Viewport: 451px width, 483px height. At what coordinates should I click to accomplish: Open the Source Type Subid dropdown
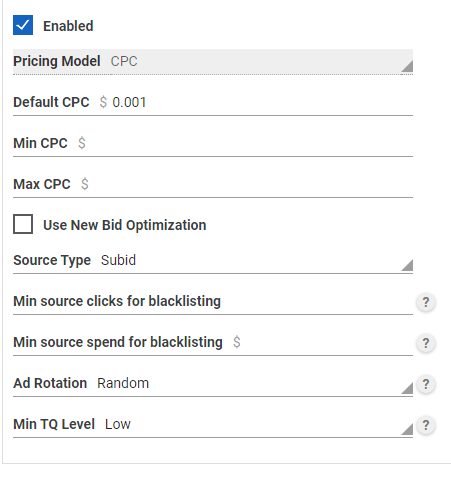(213, 261)
